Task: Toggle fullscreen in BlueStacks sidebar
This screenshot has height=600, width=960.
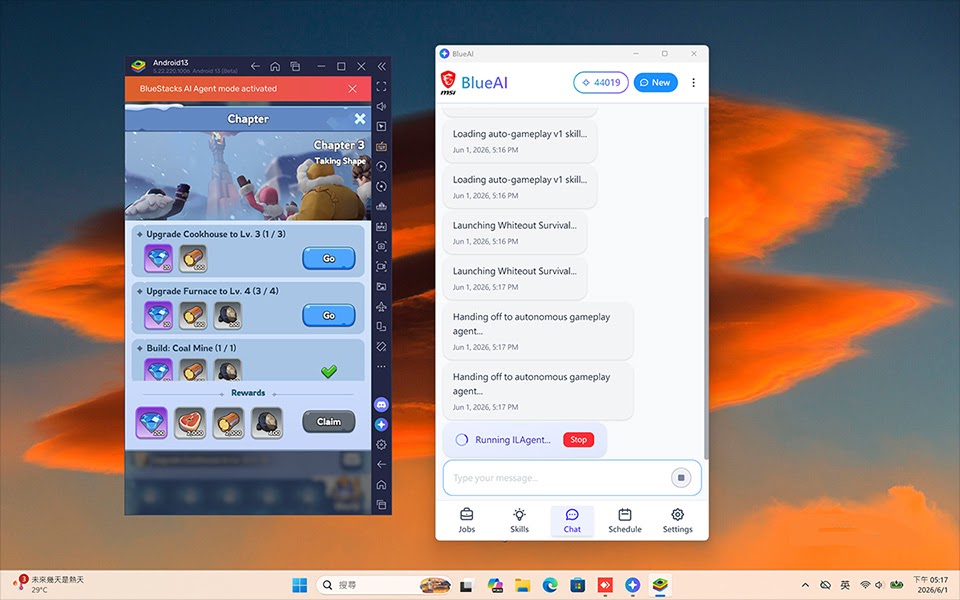Action: (381, 86)
